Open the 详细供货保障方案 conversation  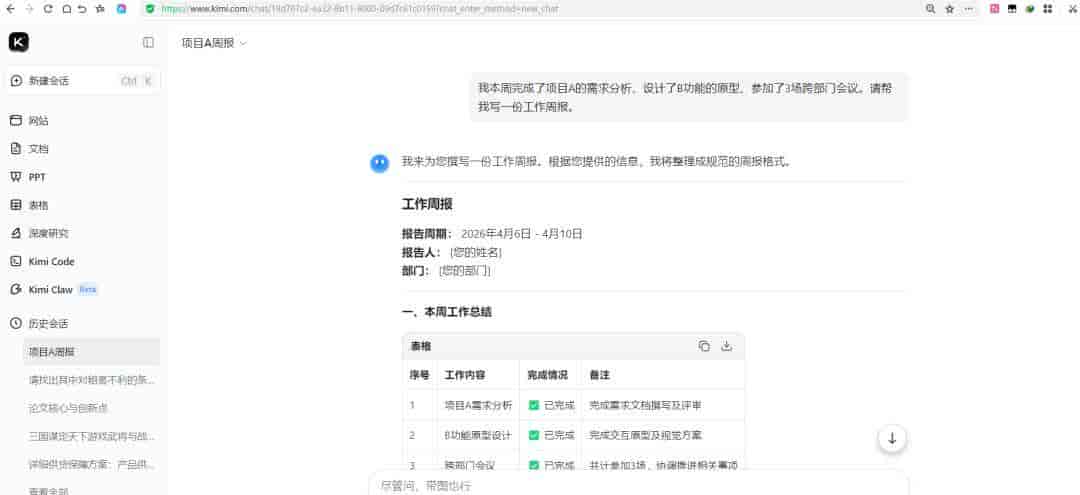(91, 465)
